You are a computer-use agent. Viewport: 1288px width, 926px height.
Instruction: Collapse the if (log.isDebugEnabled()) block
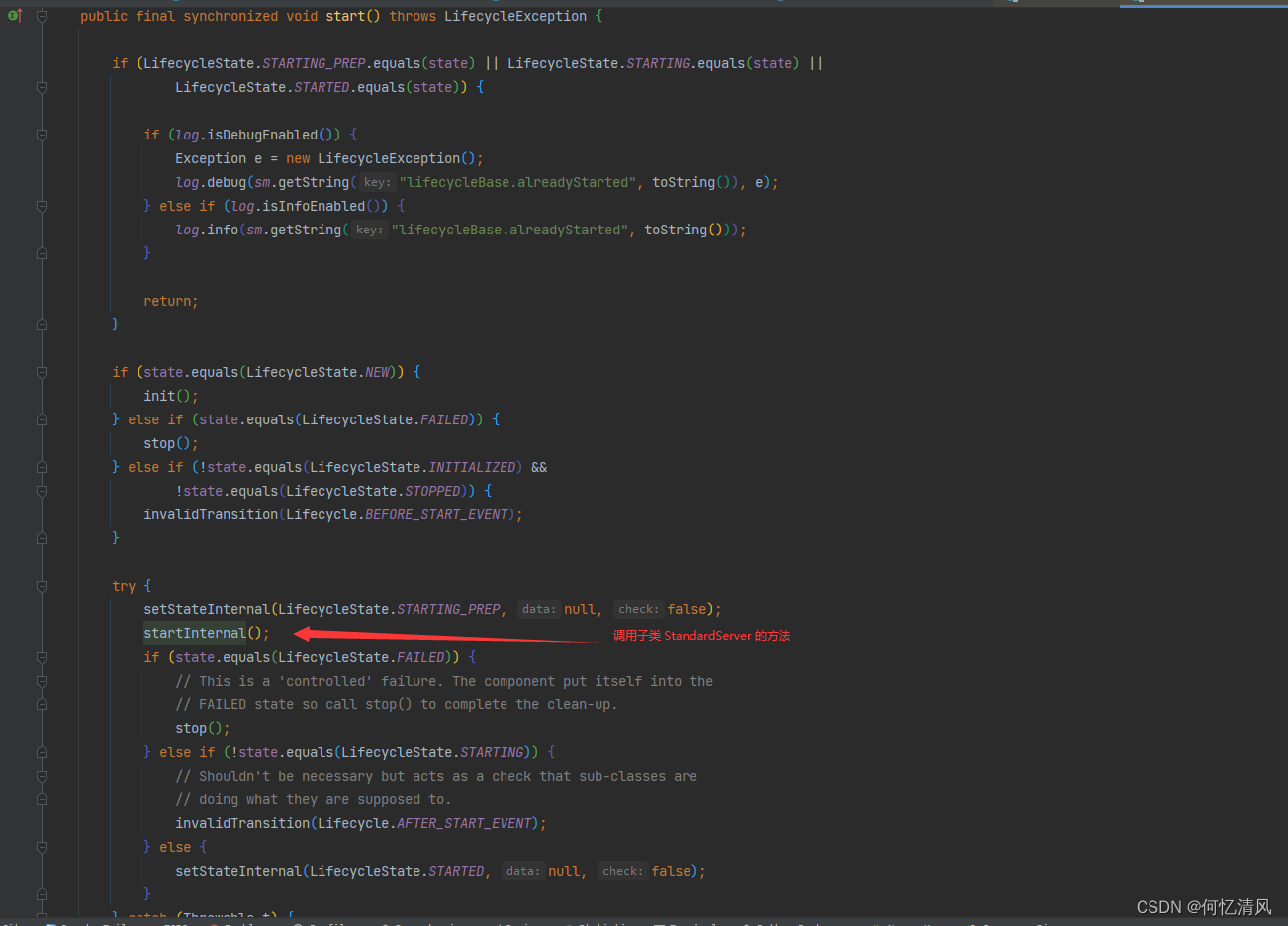pos(42,135)
